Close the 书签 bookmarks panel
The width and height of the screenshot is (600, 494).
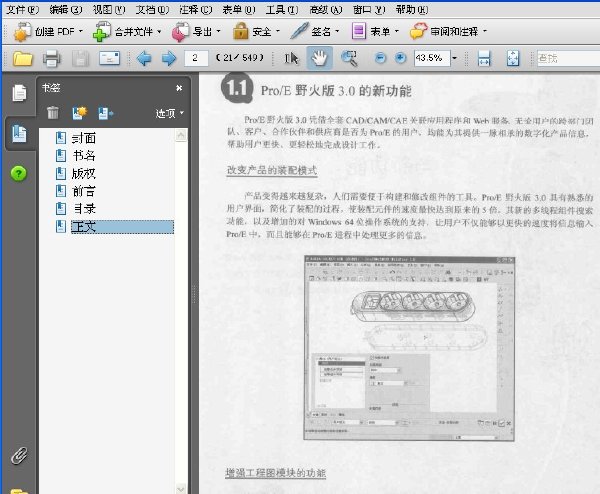pos(179,88)
